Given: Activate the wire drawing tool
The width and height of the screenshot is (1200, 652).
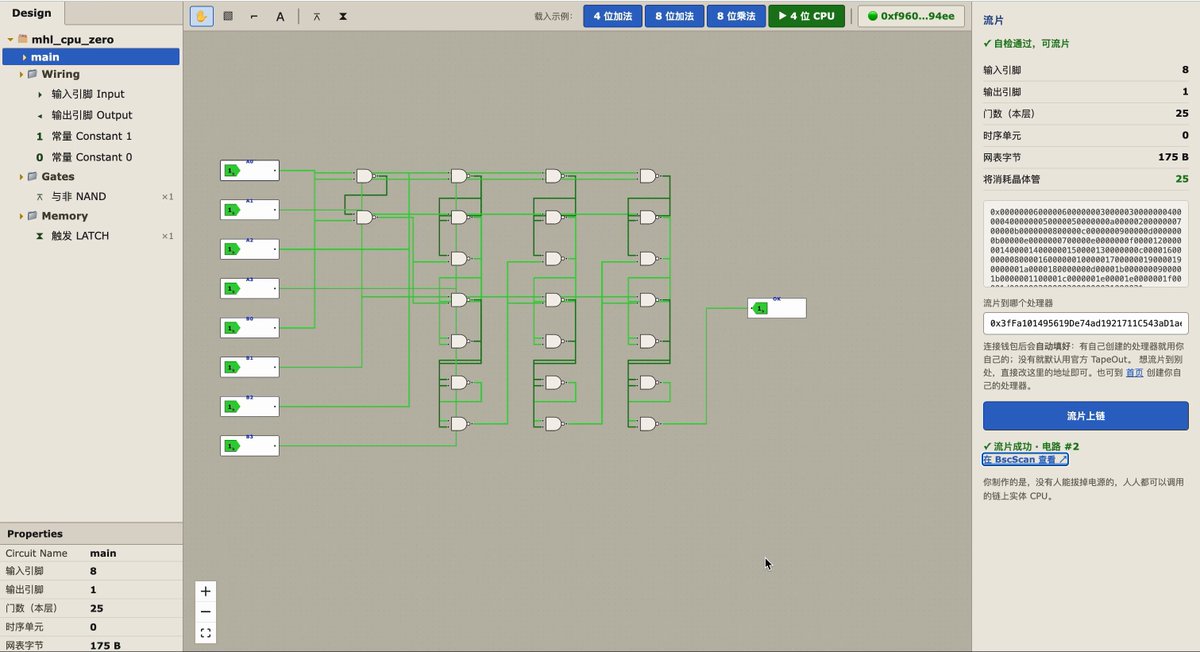Looking at the screenshot, I should (x=253, y=16).
